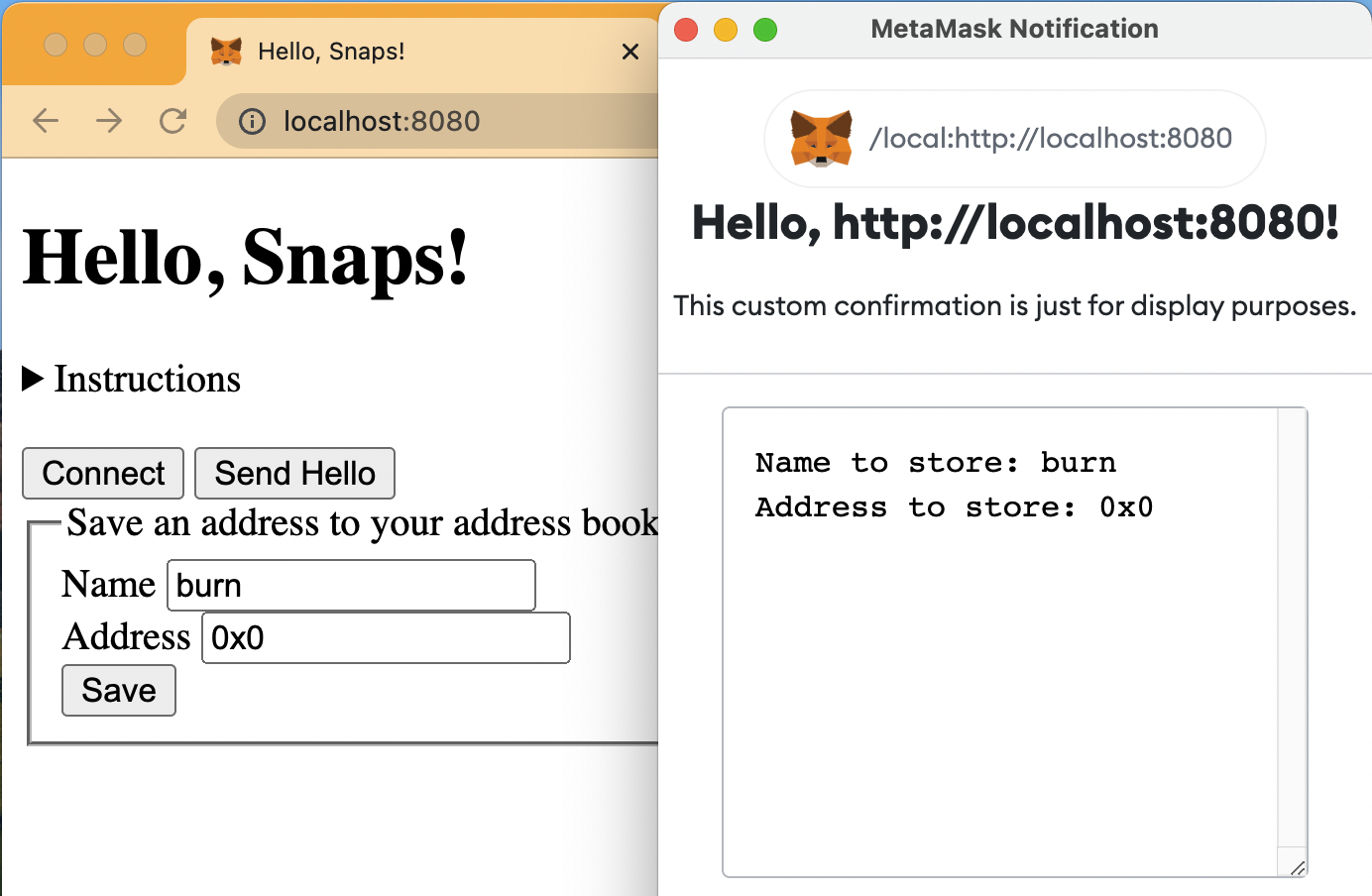Viewport: 1372px width, 896px height.
Task: Click the /local:http://localhost:8080 origin pill
Action: (x=1015, y=139)
